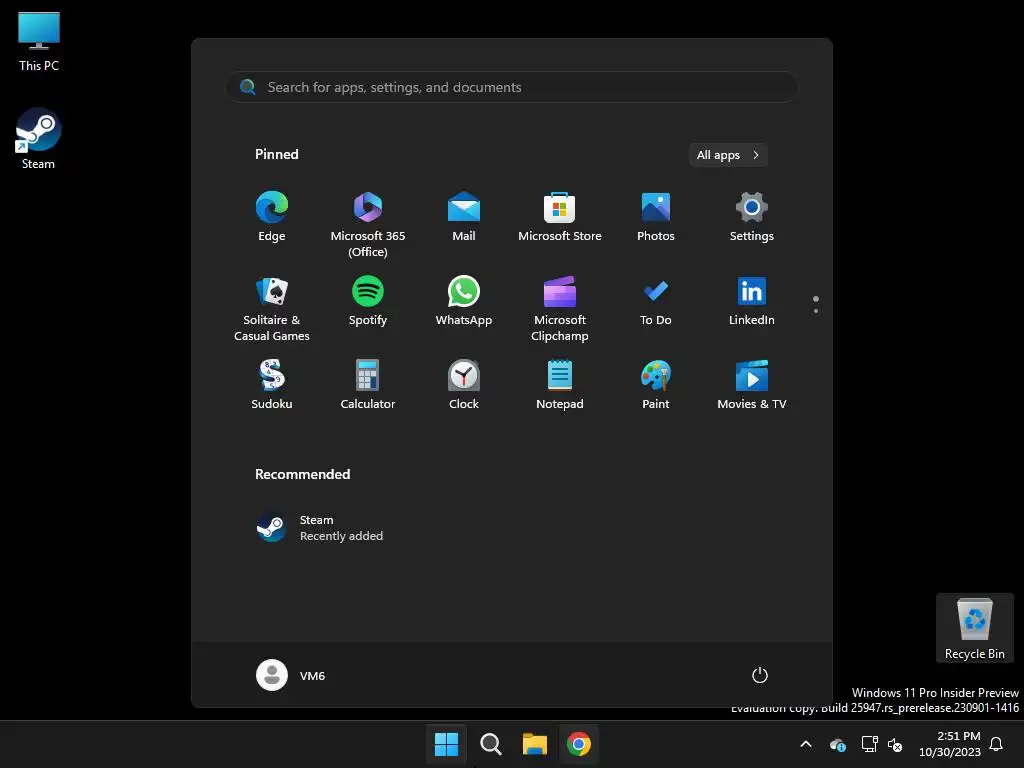The image size is (1024, 768).
Task: Open the Calculator app
Action: click(x=368, y=386)
